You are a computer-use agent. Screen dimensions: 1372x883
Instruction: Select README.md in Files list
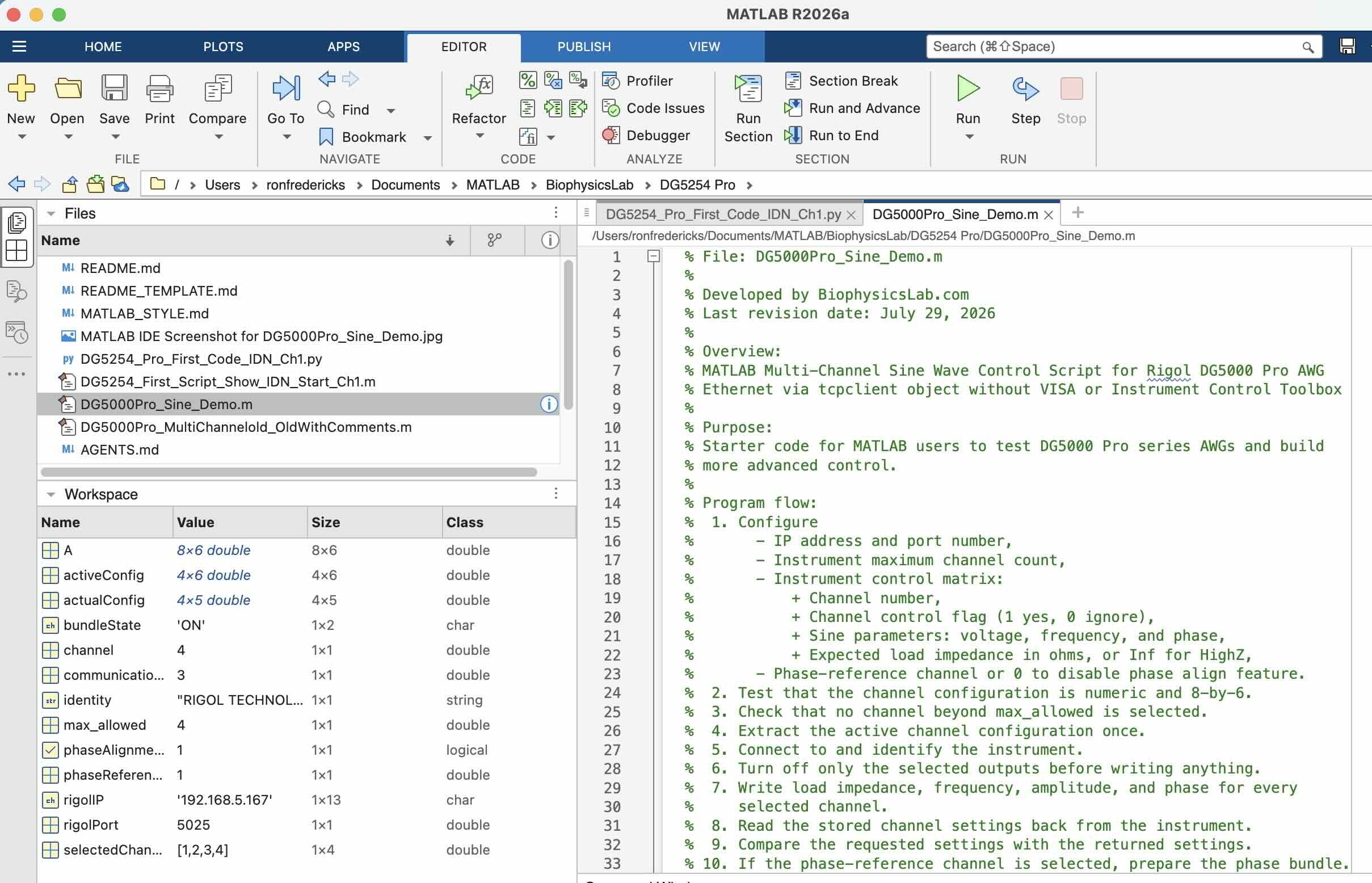coord(120,268)
